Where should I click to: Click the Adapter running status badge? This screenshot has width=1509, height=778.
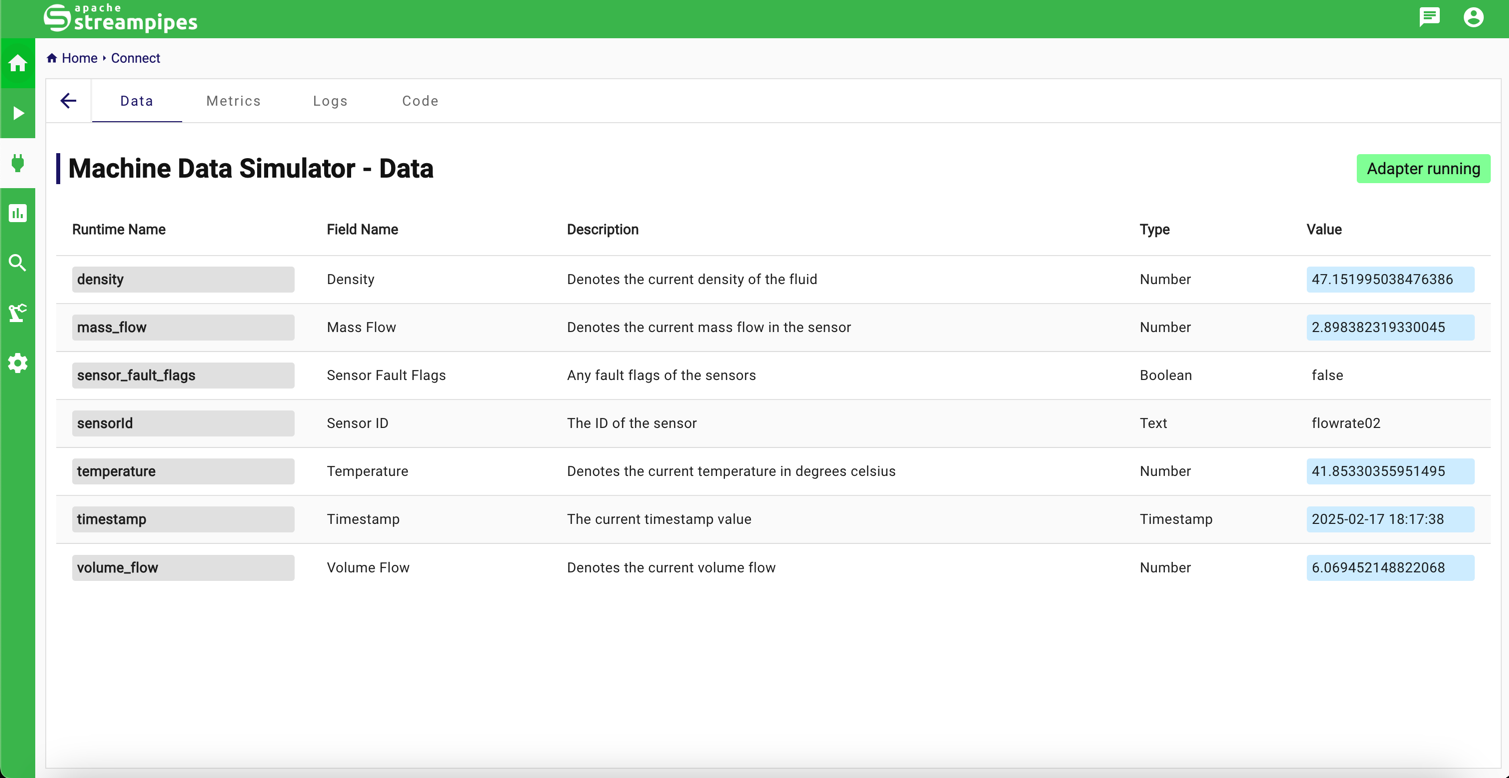(1422, 169)
